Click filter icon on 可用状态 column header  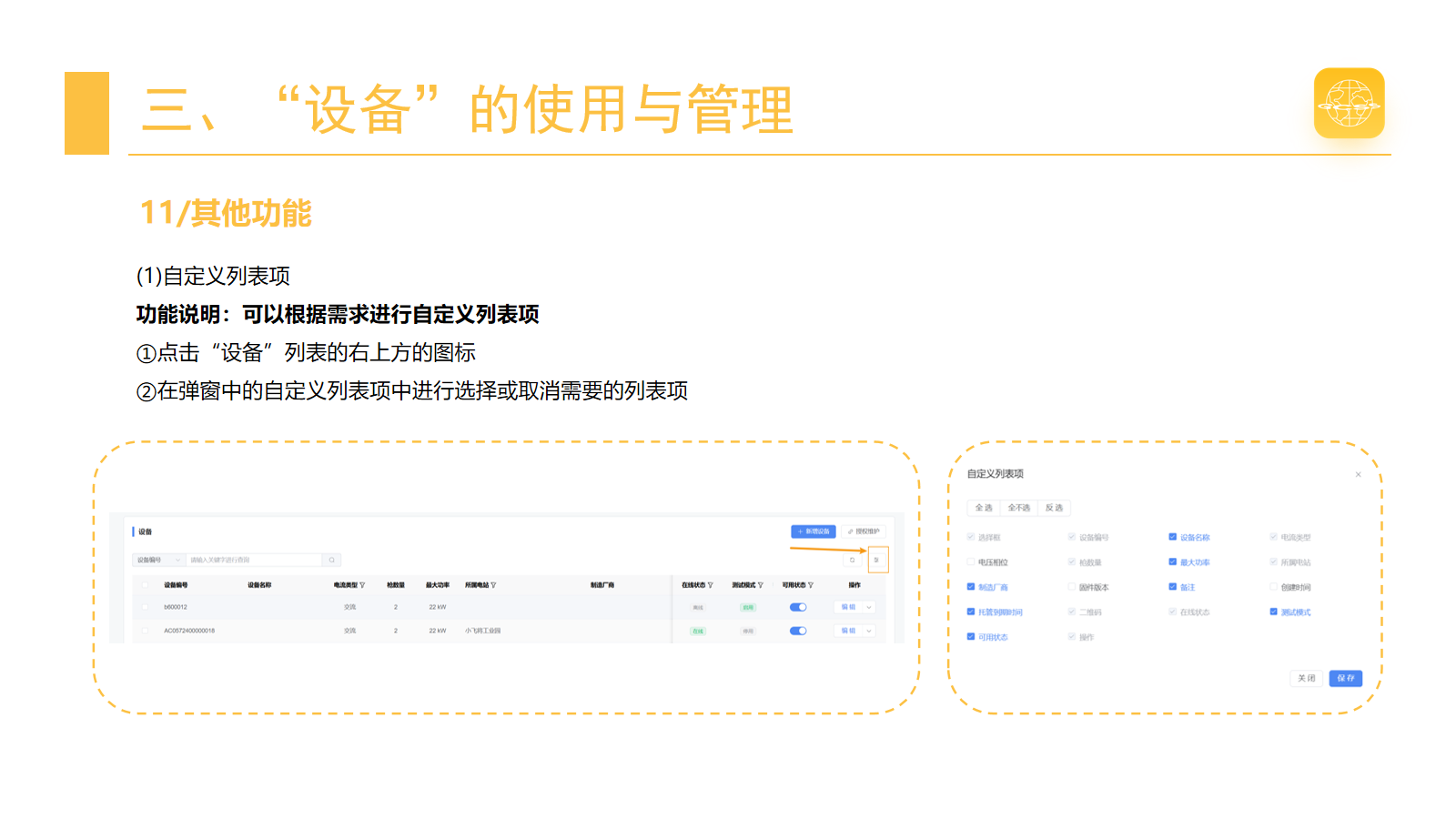point(811,585)
